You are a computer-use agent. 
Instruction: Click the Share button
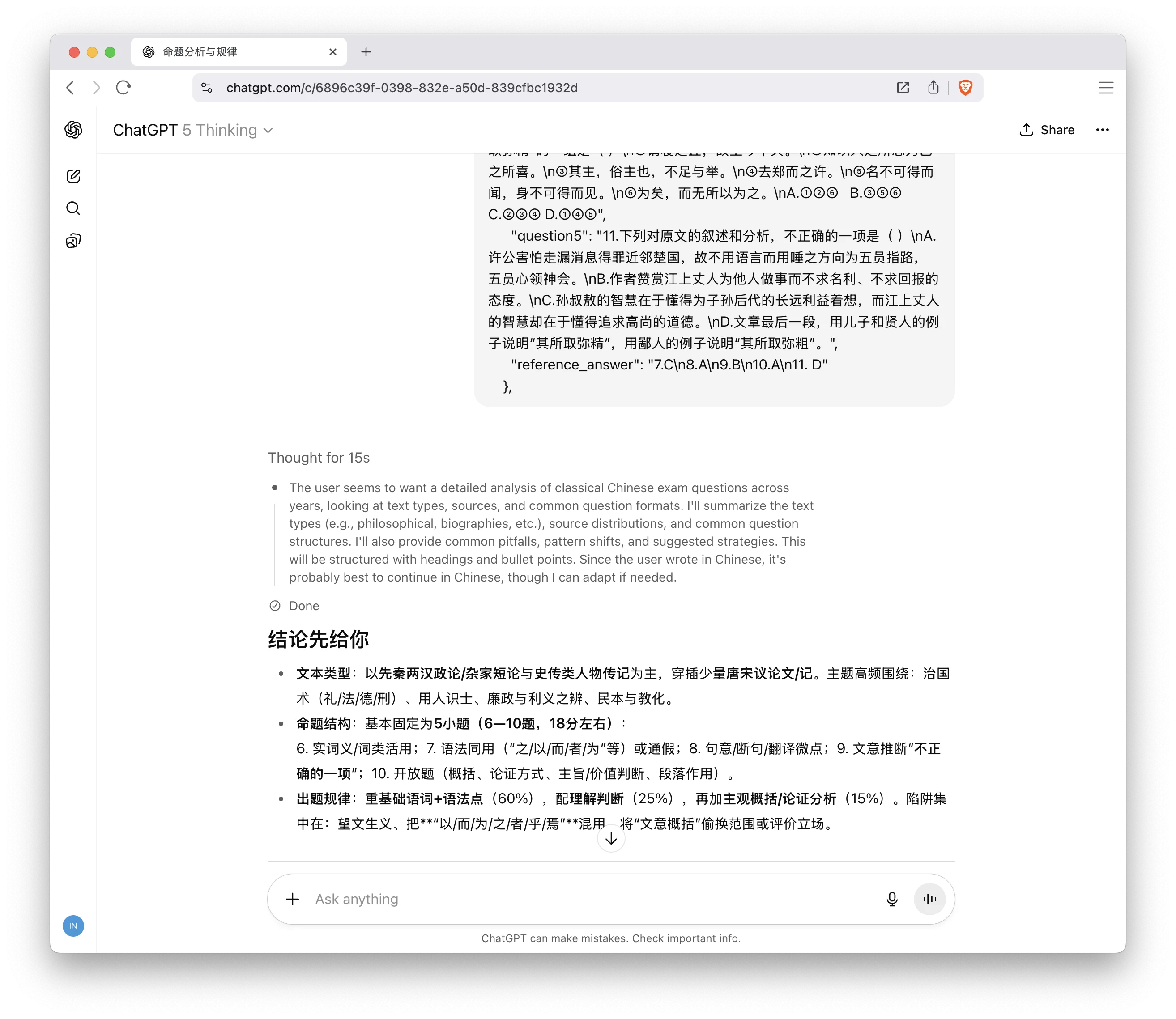pos(1046,130)
